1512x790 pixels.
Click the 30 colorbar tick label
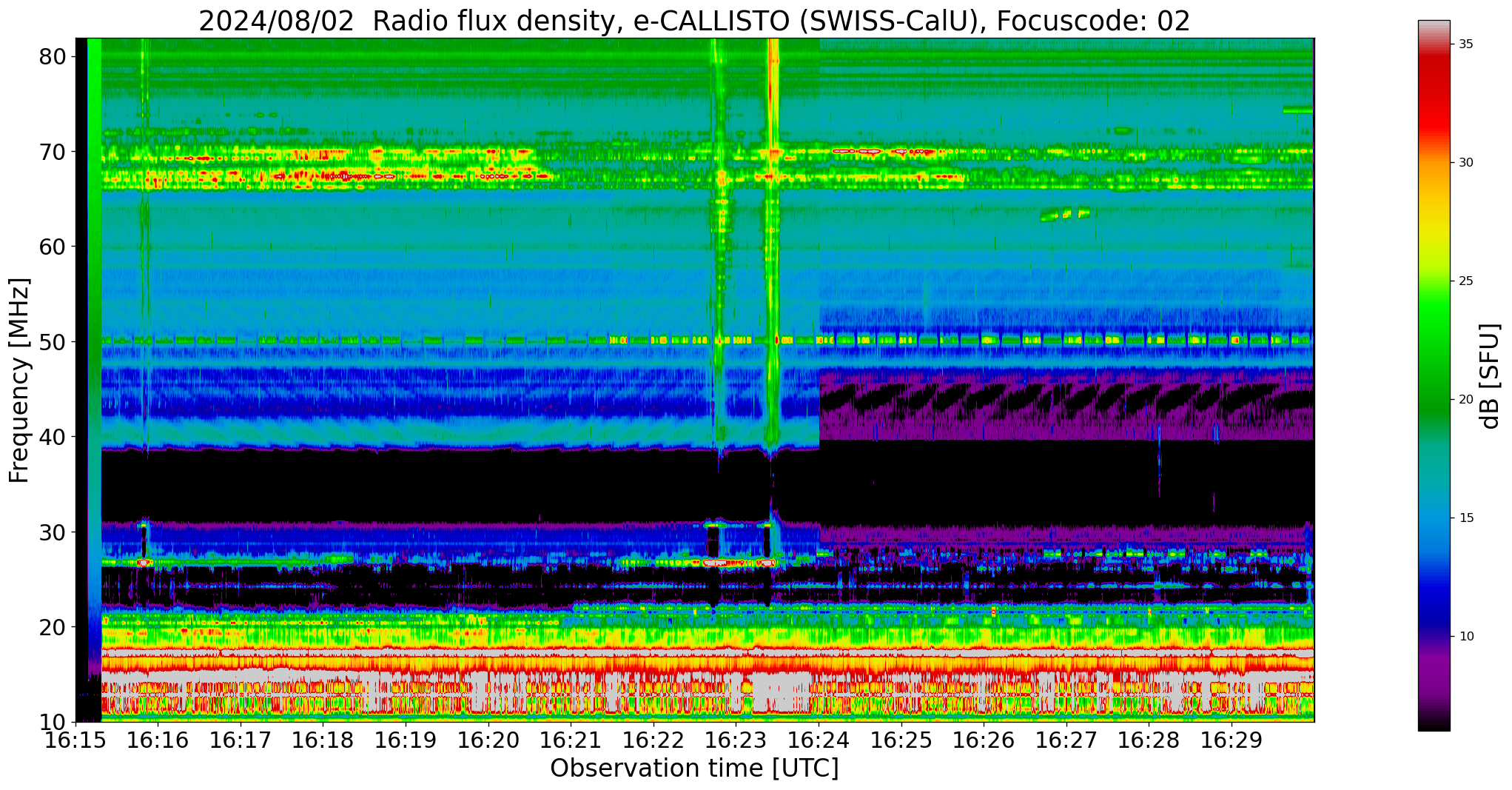pyautogui.click(x=1466, y=163)
